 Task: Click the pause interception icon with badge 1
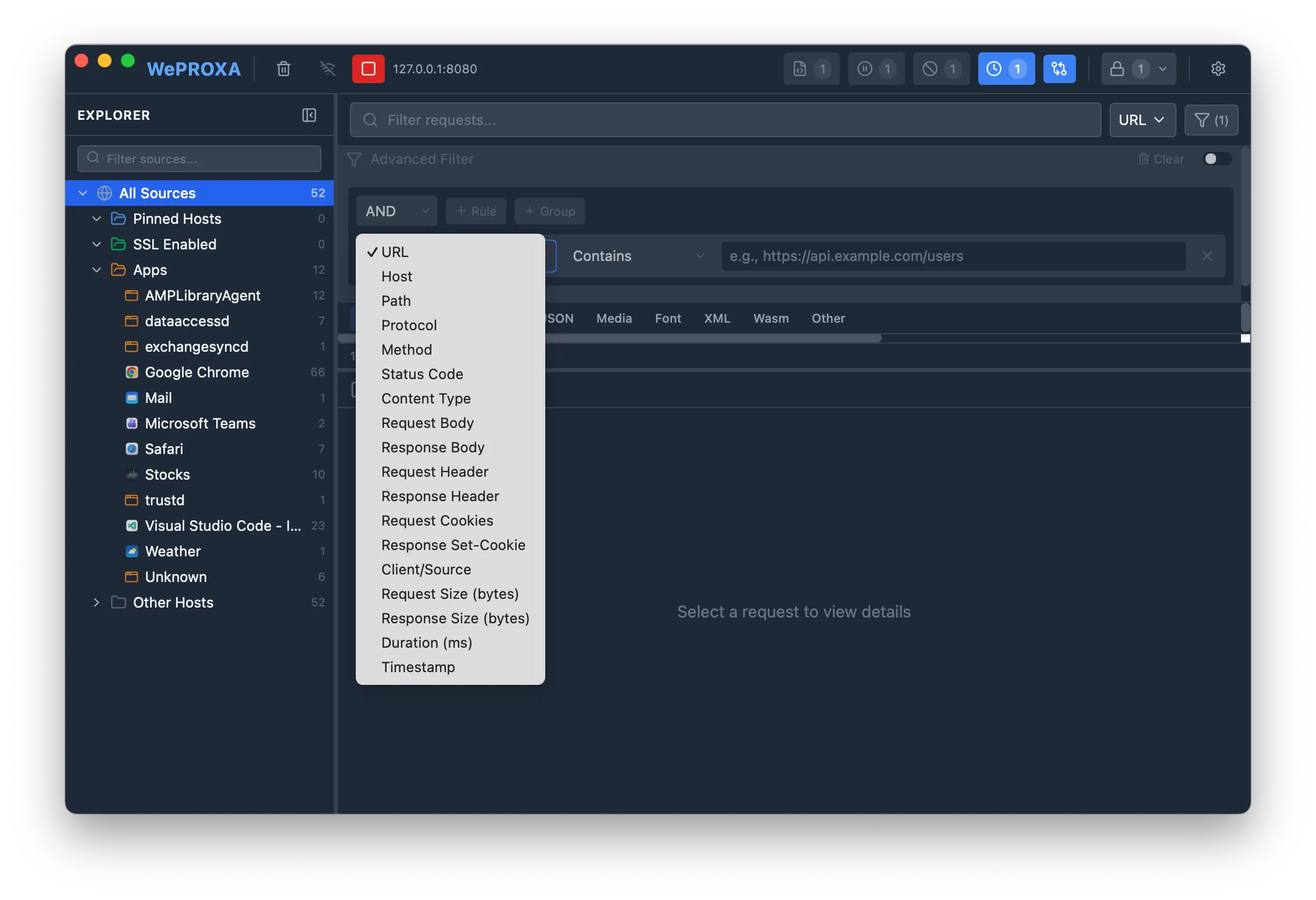[876, 68]
